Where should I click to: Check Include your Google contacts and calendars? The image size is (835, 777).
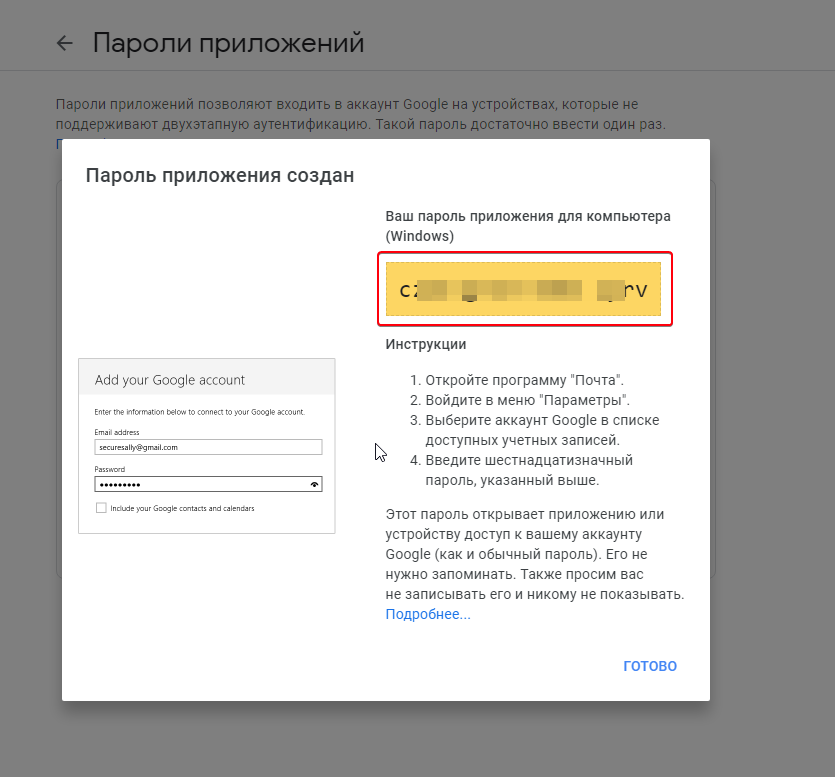(x=101, y=508)
